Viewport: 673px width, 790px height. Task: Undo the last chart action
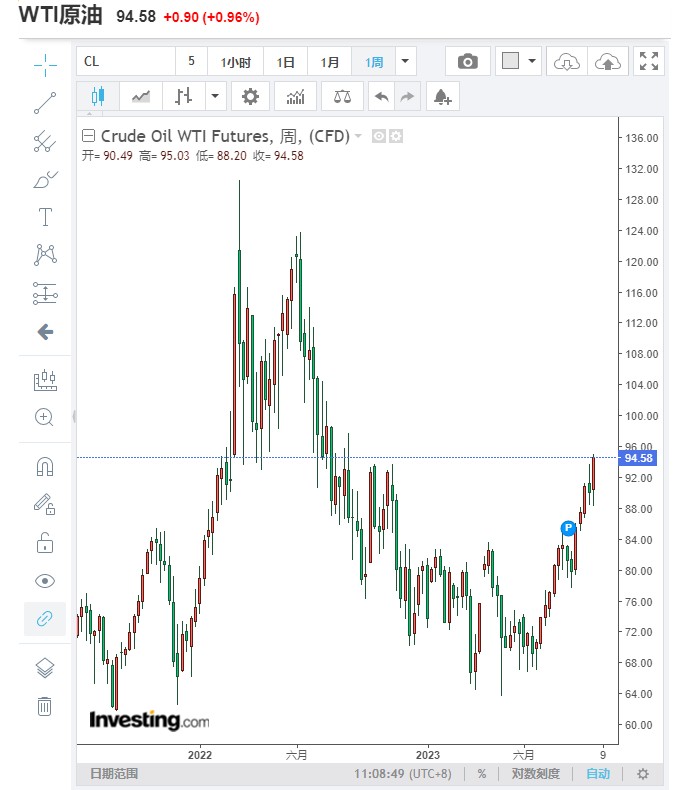(381, 96)
